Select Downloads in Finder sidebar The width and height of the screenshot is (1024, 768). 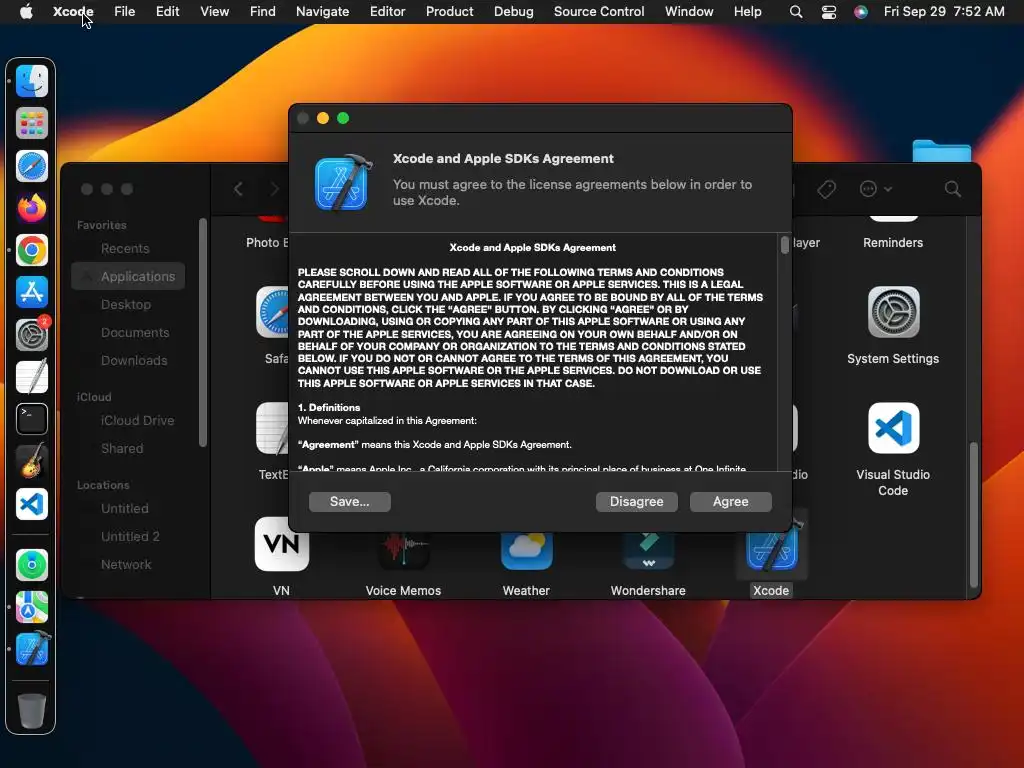pos(134,360)
